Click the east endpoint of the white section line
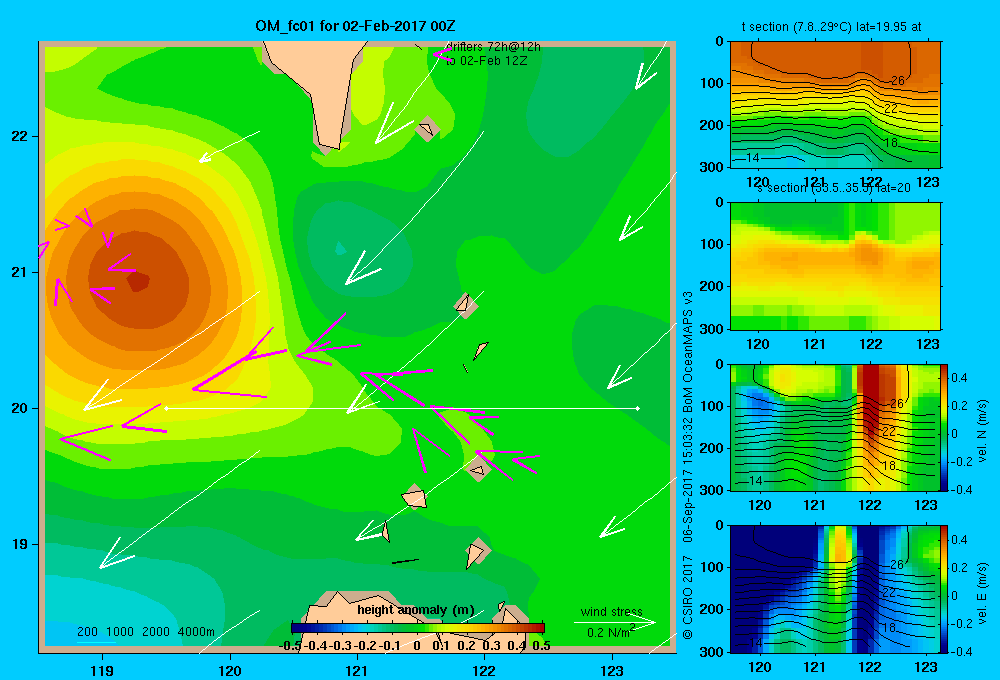Screen dimensions: 1000x680 click(638, 408)
